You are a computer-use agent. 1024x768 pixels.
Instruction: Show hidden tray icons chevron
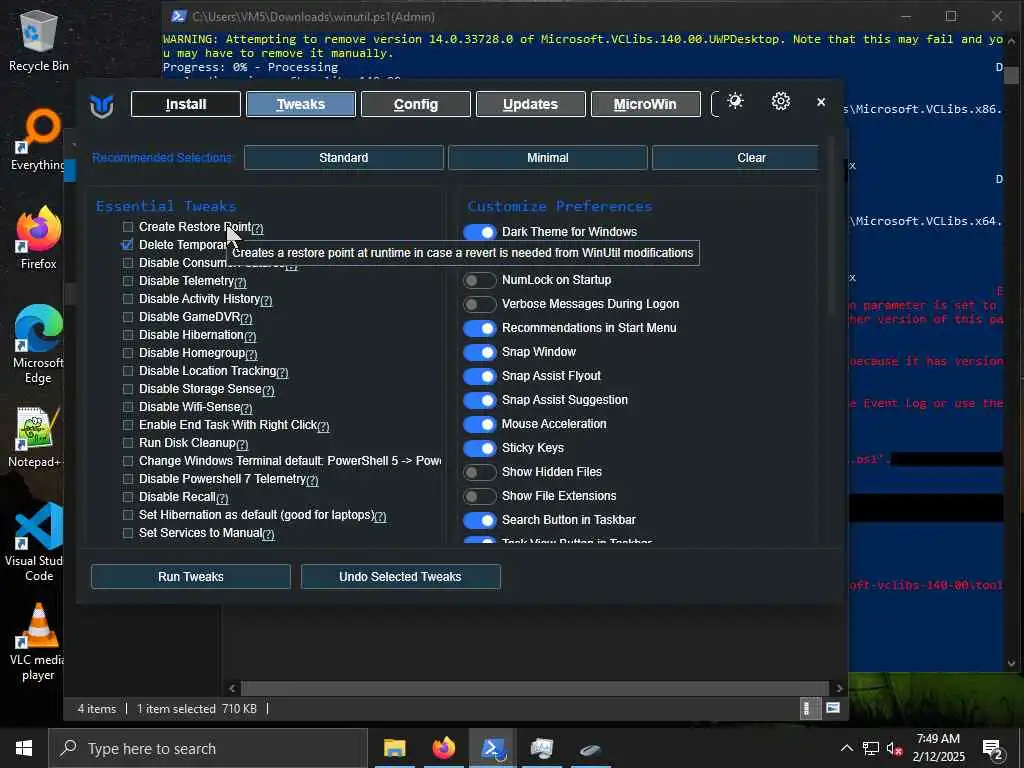(x=846, y=748)
